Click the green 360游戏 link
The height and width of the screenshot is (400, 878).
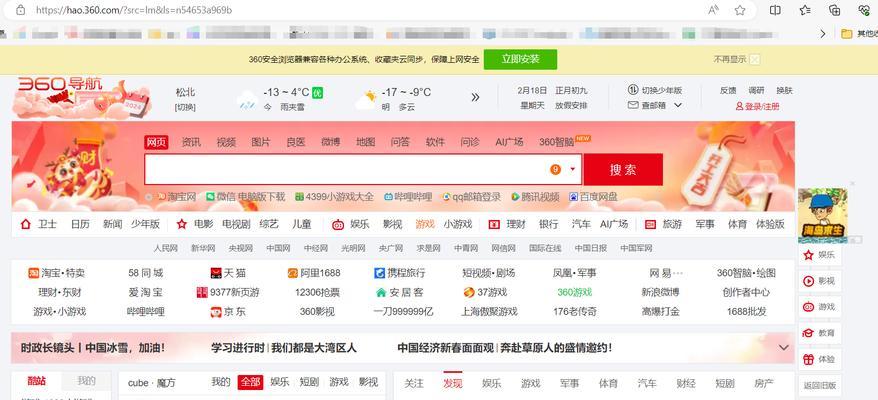pyautogui.click(x=575, y=292)
